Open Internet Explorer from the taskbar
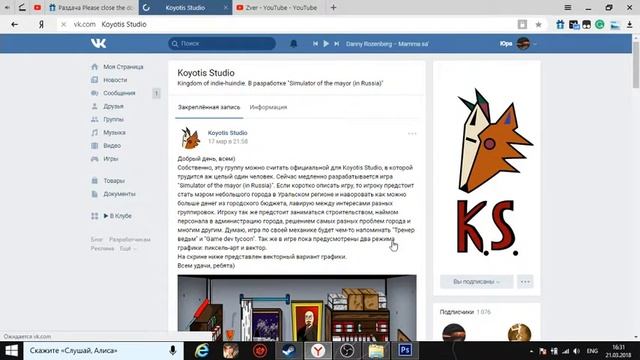Image resolution: width=640 pixels, height=360 pixels. click(202, 351)
